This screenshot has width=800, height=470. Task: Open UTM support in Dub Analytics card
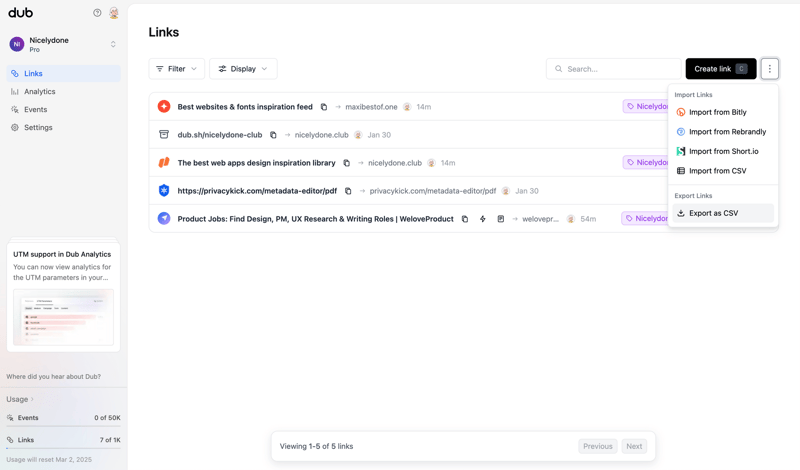coord(63,296)
